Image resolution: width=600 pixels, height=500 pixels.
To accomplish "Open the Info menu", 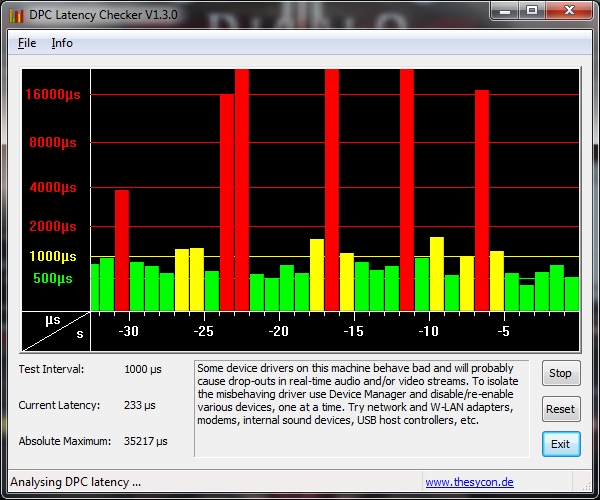I will [62, 43].
